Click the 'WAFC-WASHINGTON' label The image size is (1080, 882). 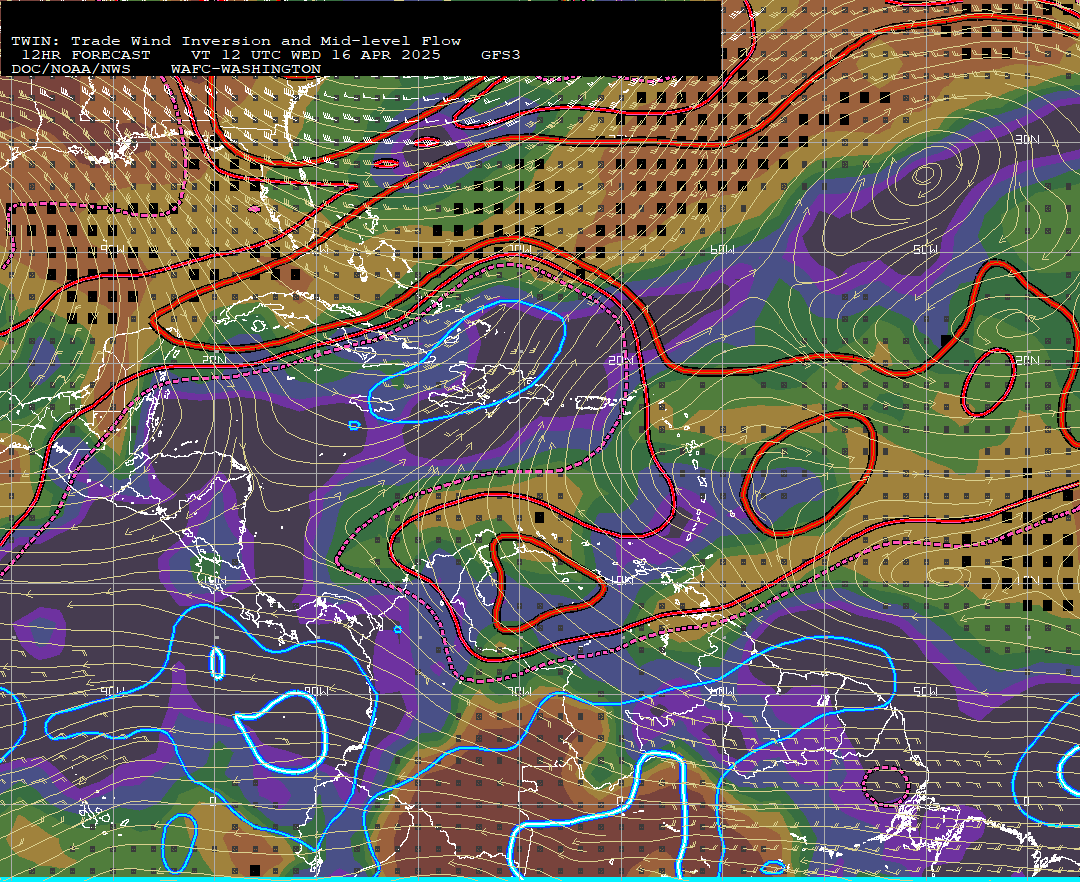tap(246, 70)
